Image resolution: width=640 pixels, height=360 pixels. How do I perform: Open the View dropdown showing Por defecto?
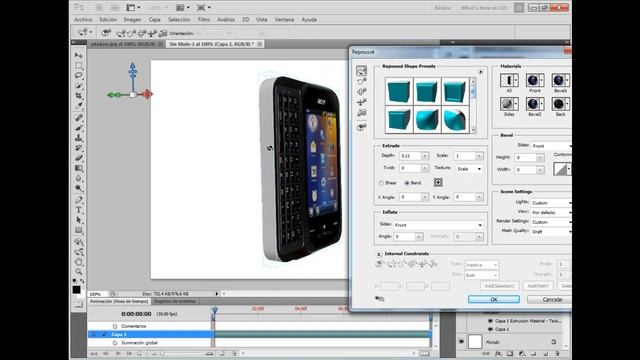[551, 212]
